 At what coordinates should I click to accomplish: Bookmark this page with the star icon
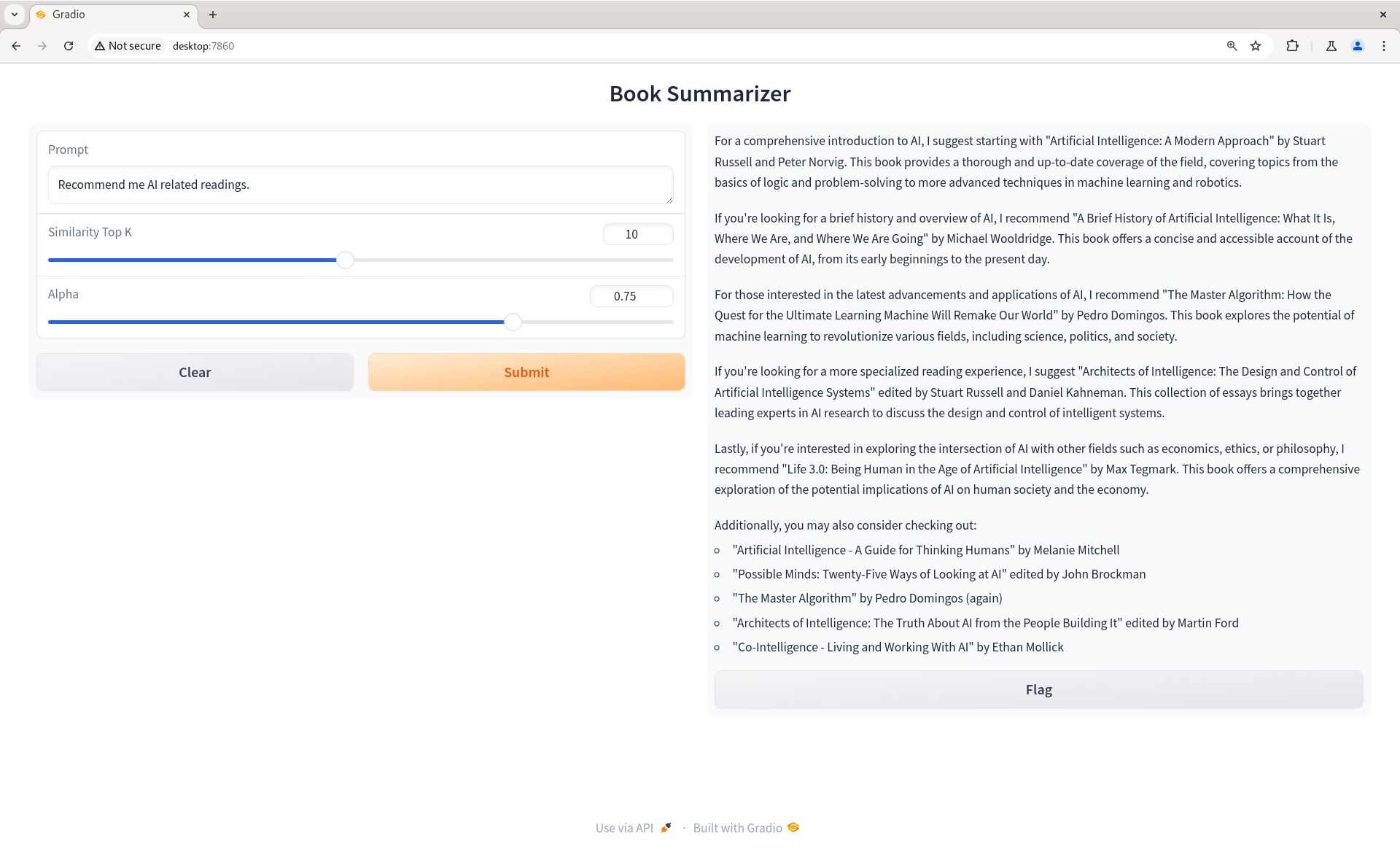click(1256, 46)
